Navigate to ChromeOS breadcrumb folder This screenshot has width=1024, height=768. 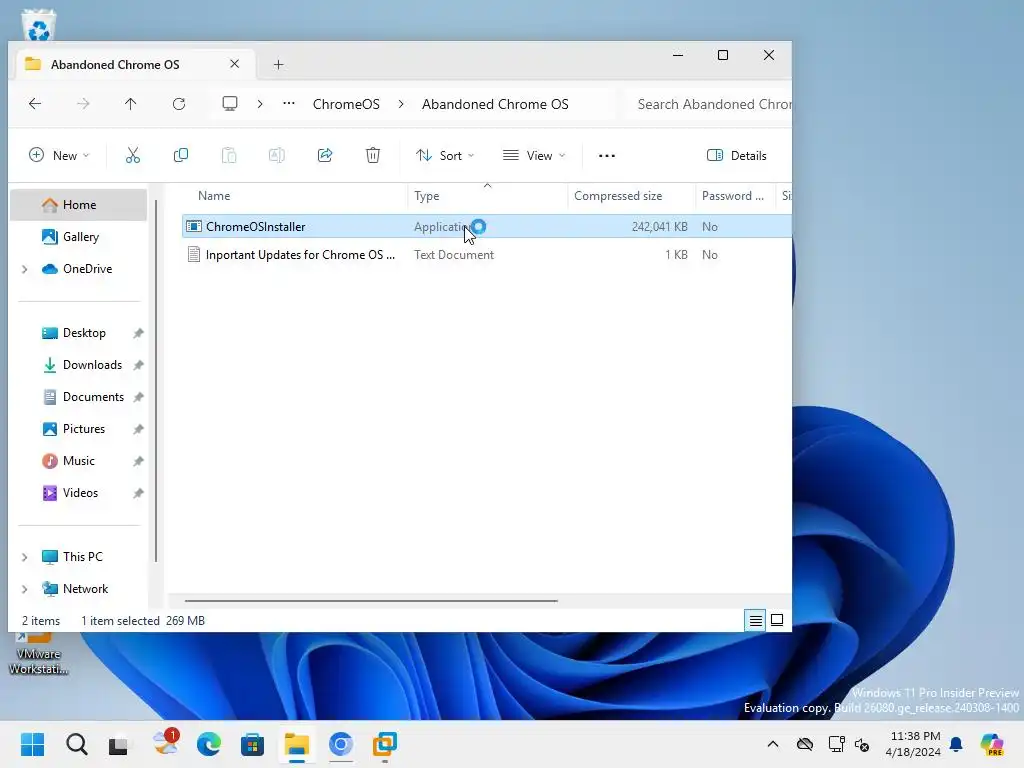pos(346,104)
